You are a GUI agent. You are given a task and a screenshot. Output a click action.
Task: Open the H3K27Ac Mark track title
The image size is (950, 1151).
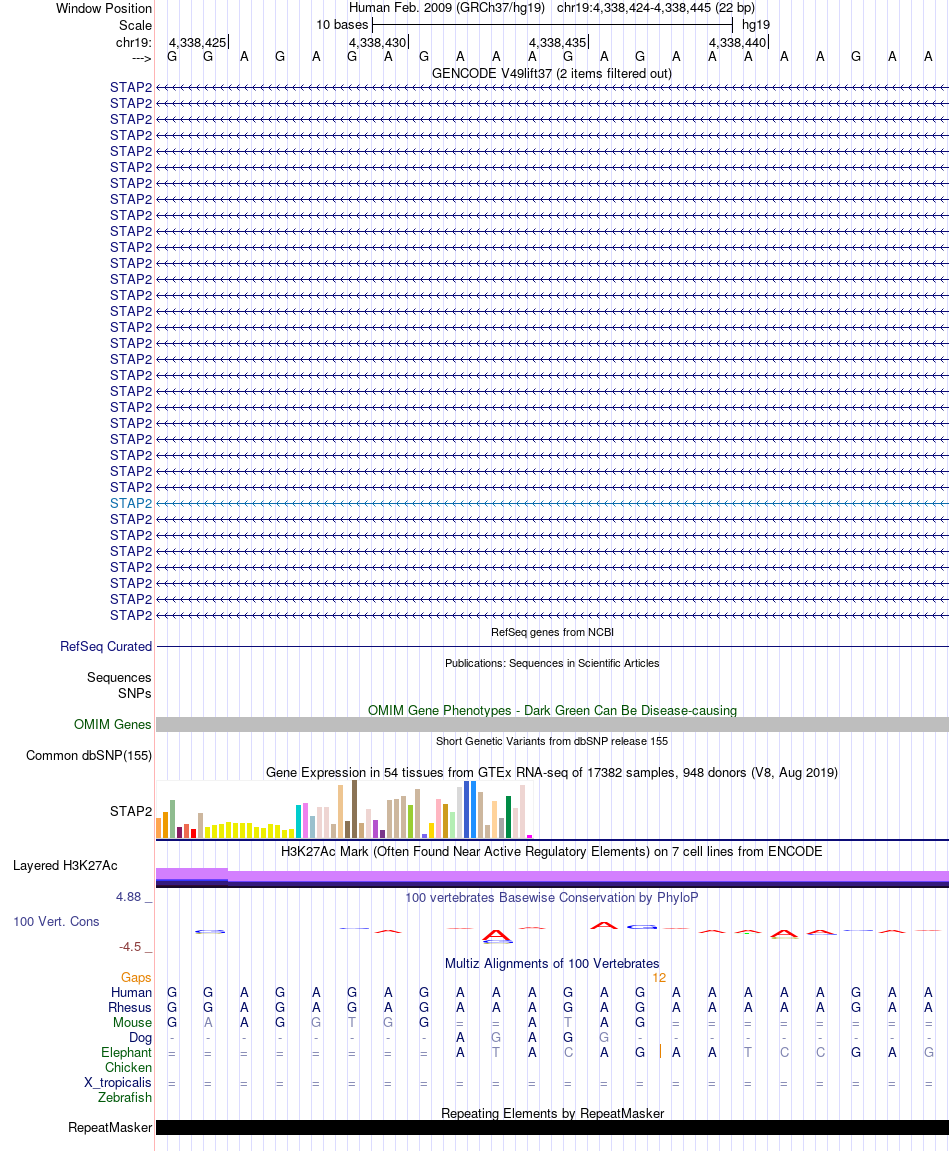pos(551,852)
